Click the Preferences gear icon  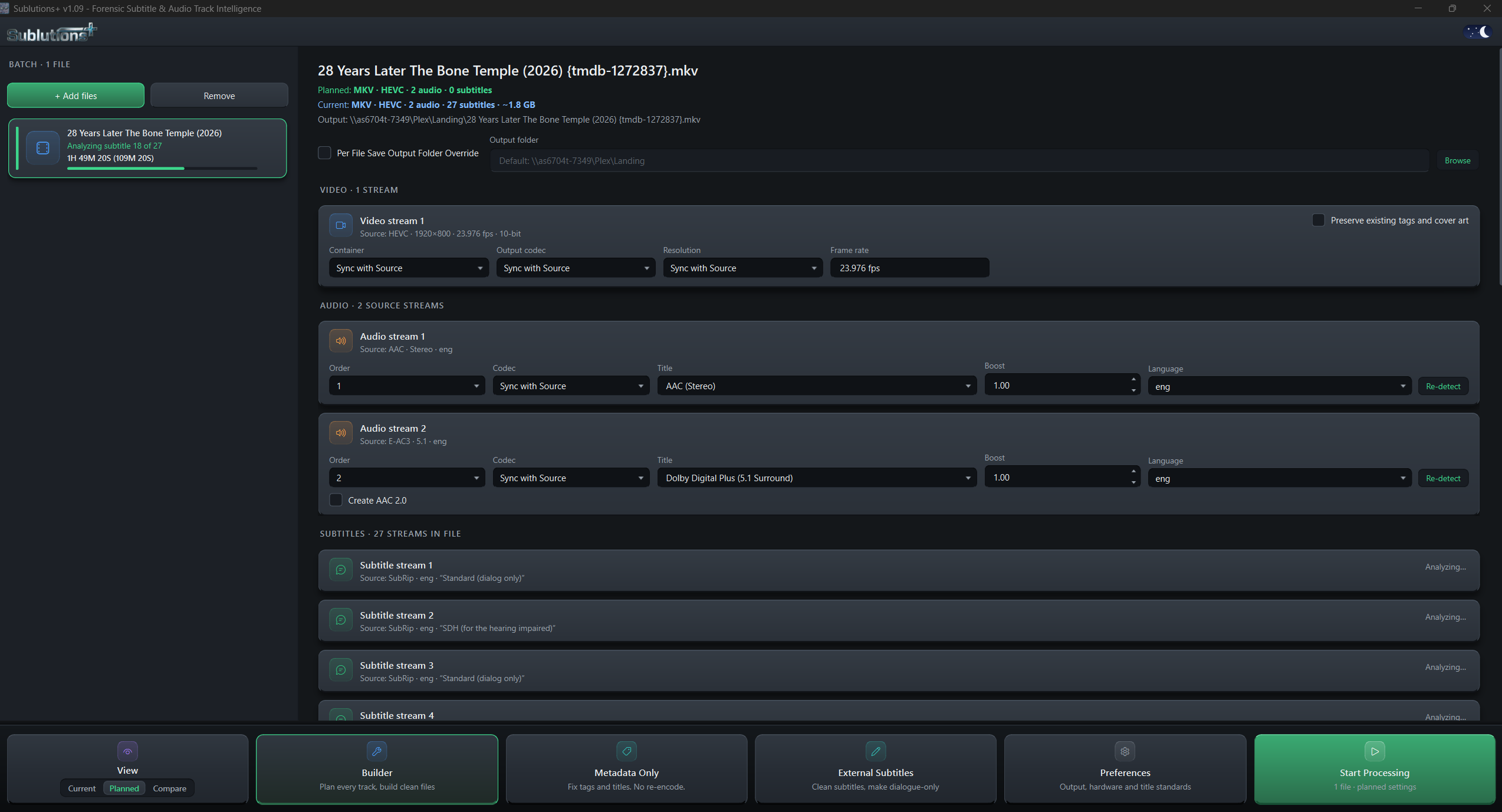(x=1125, y=751)
